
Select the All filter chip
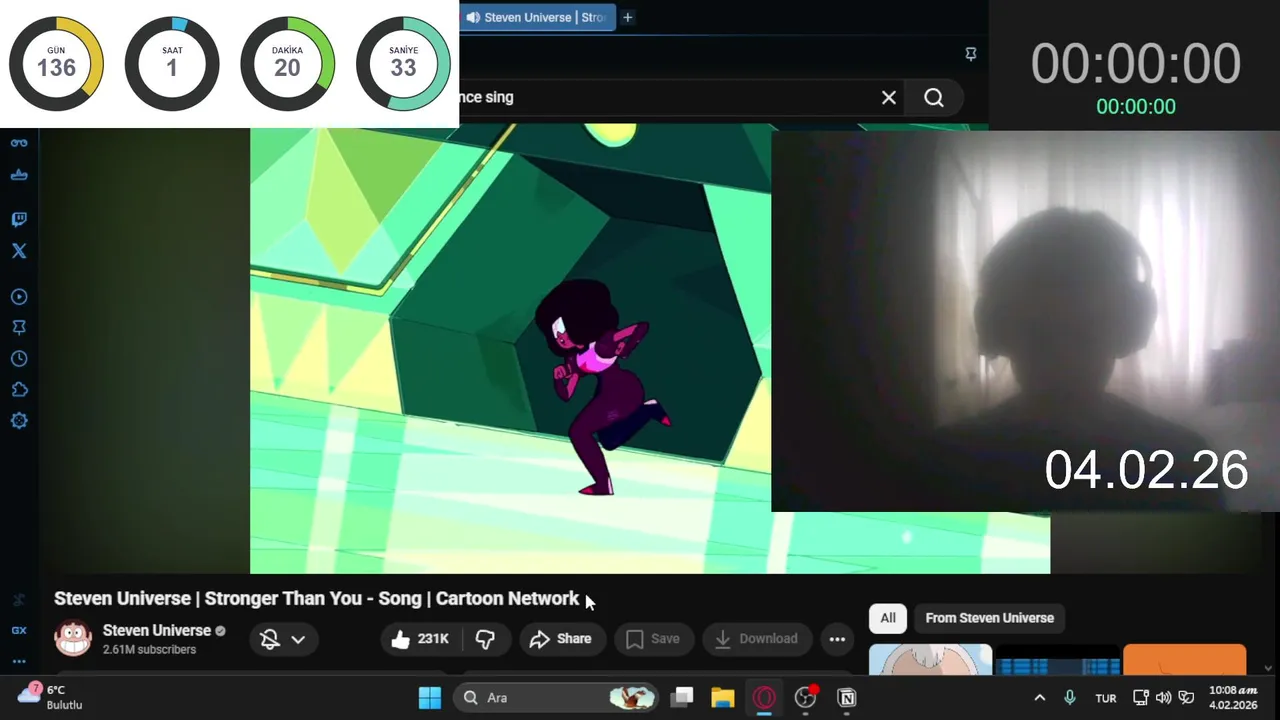(888, 618)
